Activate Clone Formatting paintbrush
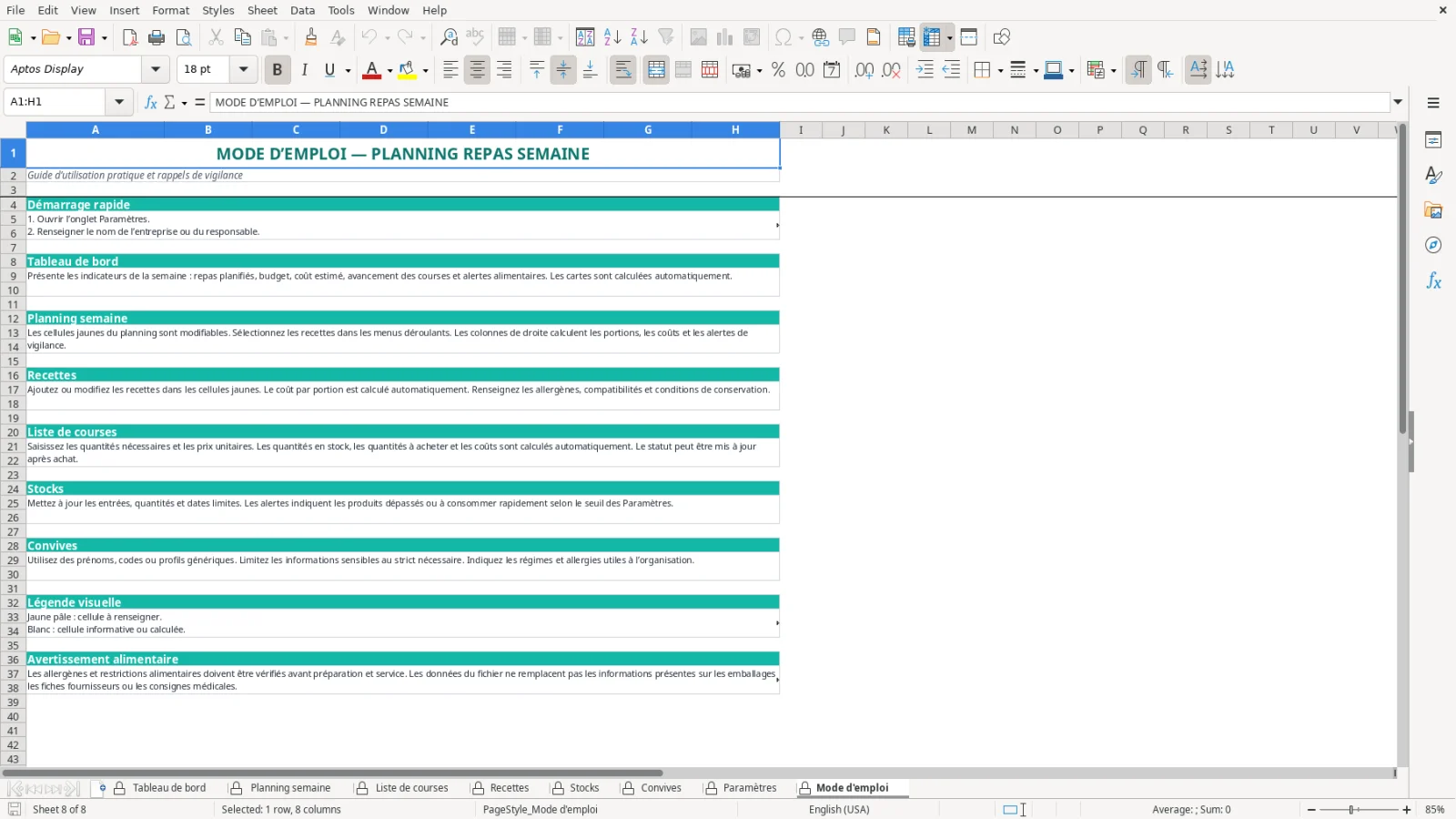This screenshot has width=1456, height=819. tap(311, 37)
